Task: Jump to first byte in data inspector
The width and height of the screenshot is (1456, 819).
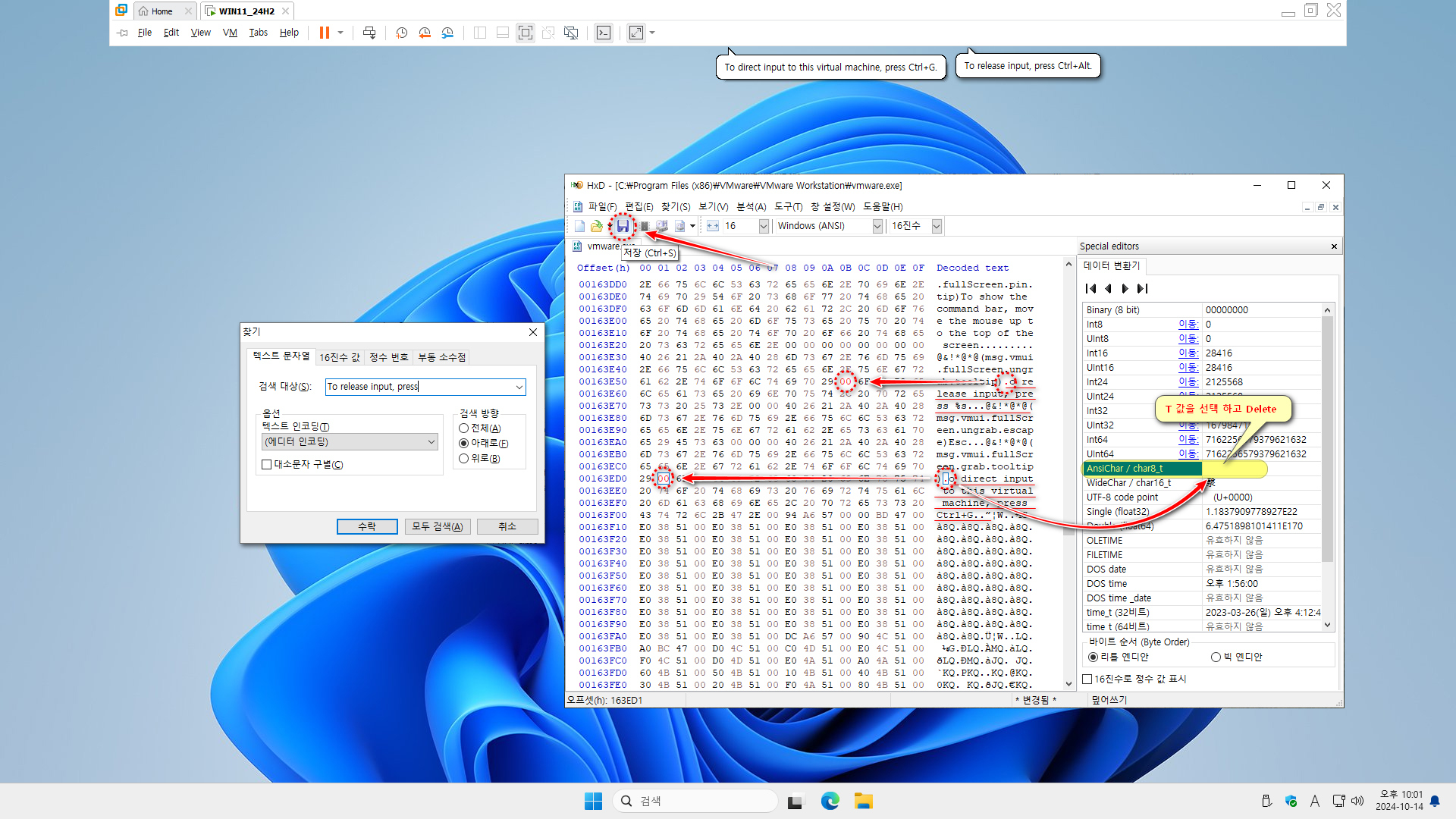Action: [x=1090, y=288]
